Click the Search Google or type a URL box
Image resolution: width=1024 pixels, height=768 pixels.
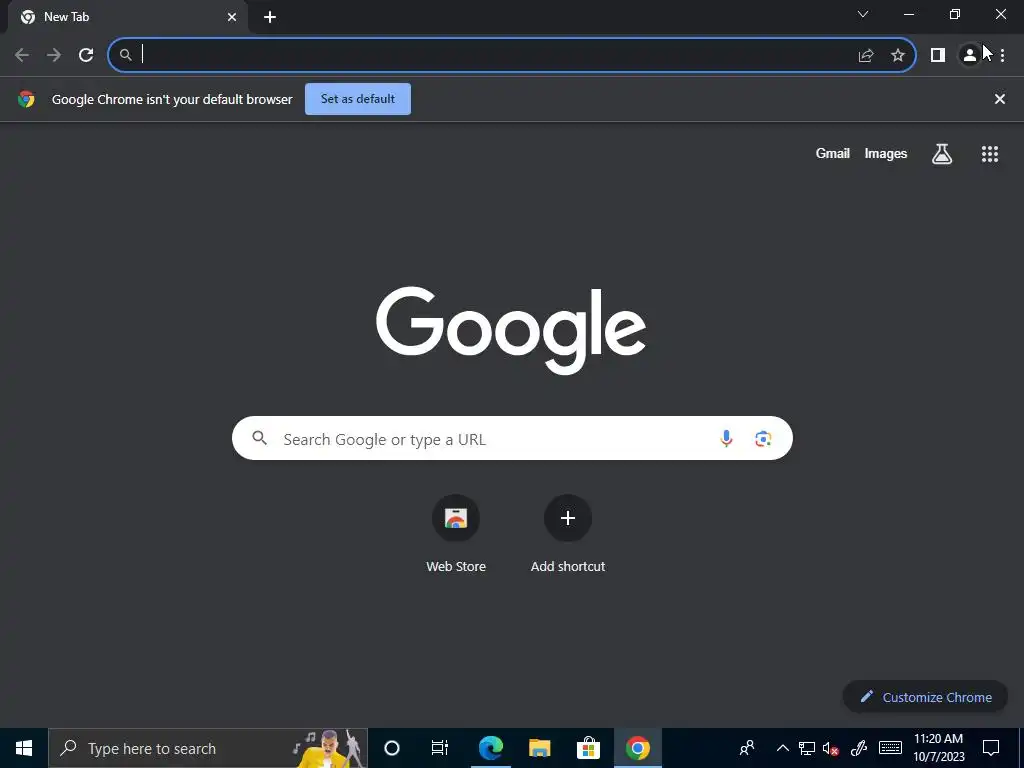(512, 438)
